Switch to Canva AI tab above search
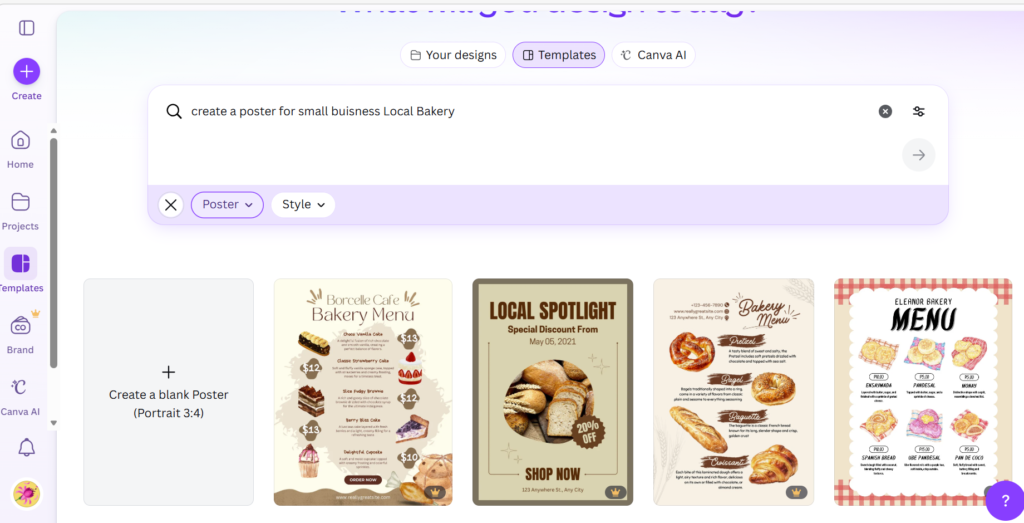 [x=653, y=55]
